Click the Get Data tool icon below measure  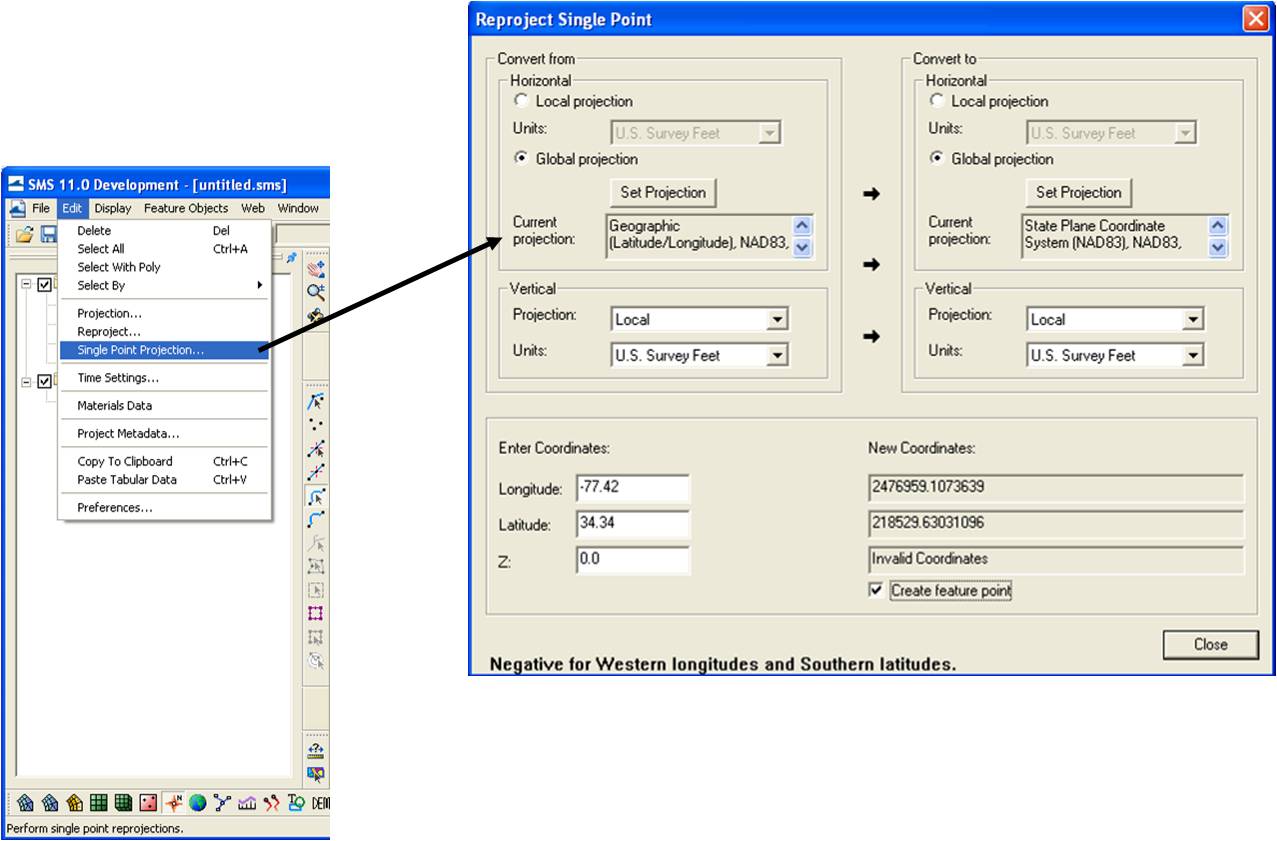316,773
